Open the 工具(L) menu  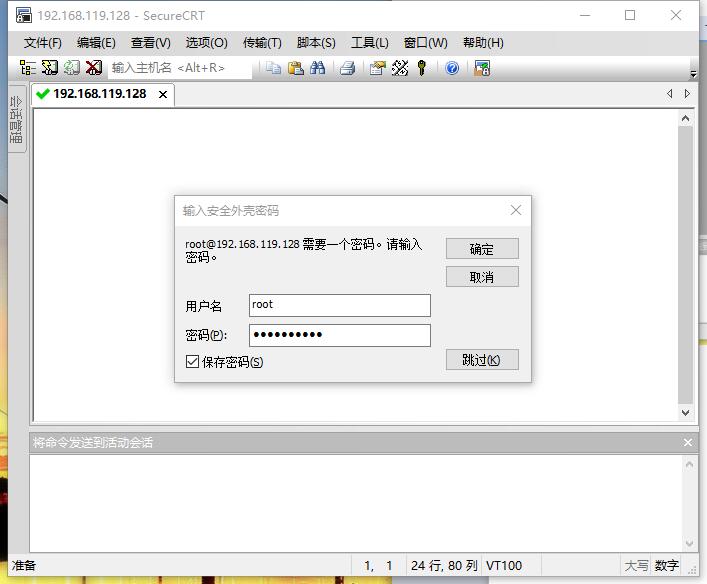370,43
